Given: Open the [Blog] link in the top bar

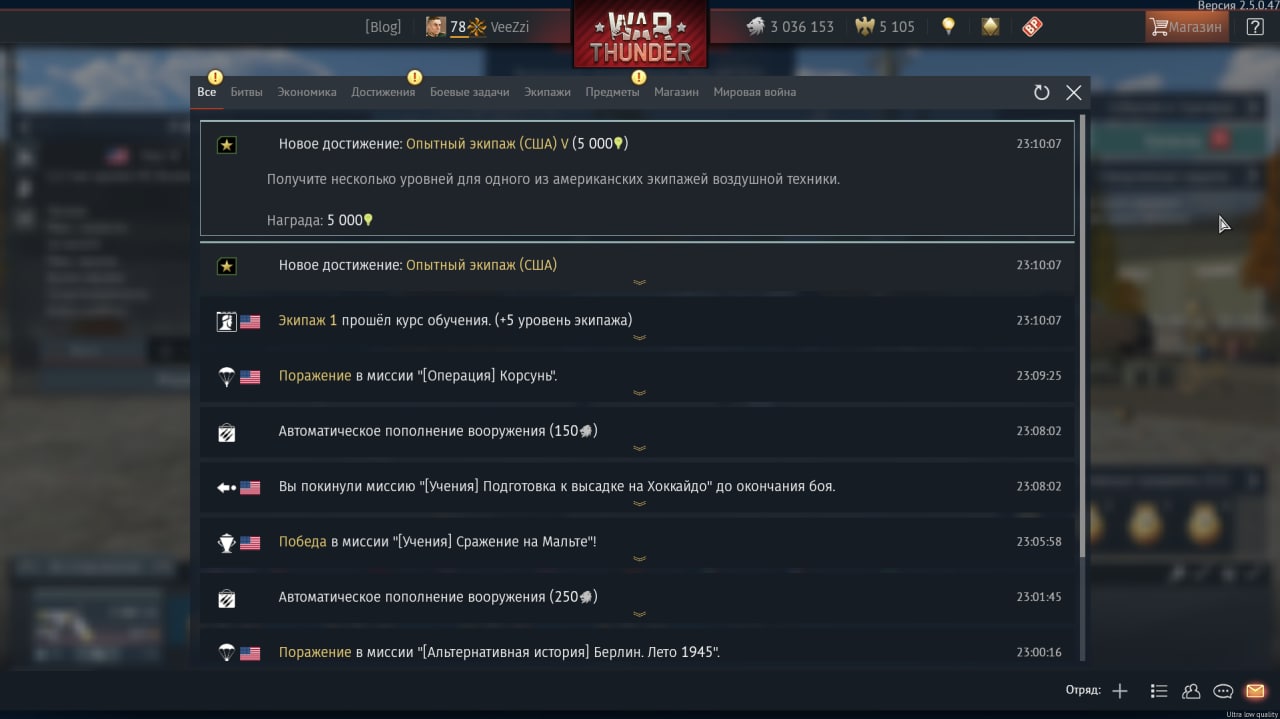Looking at the screenshot, I should click(x=383, y=27).
